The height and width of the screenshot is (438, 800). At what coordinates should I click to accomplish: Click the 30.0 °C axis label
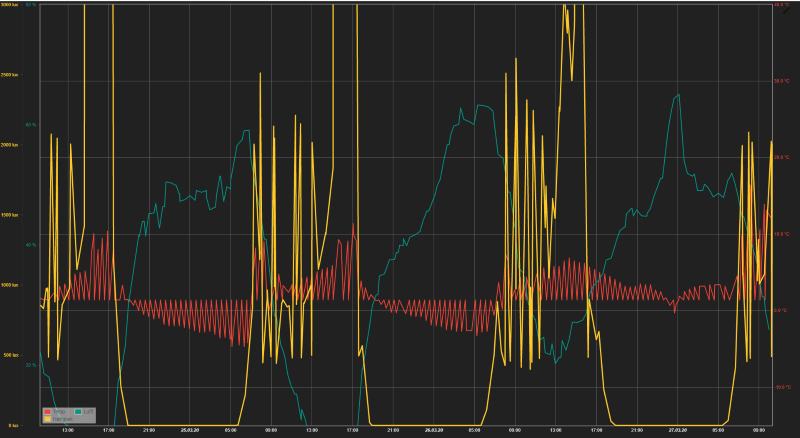click(x=782, y=81)
